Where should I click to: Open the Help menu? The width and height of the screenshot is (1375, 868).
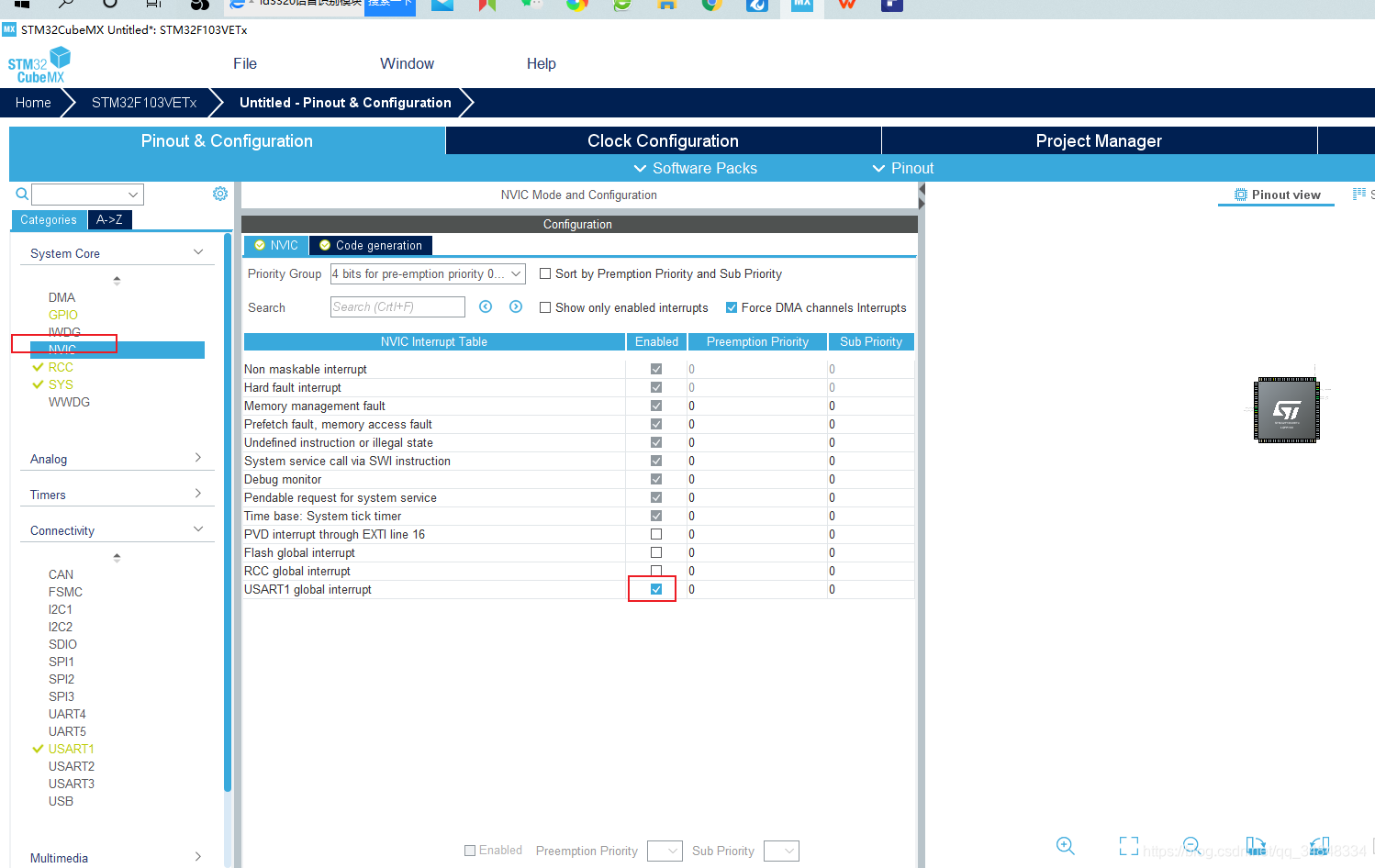tap(542, 63)
